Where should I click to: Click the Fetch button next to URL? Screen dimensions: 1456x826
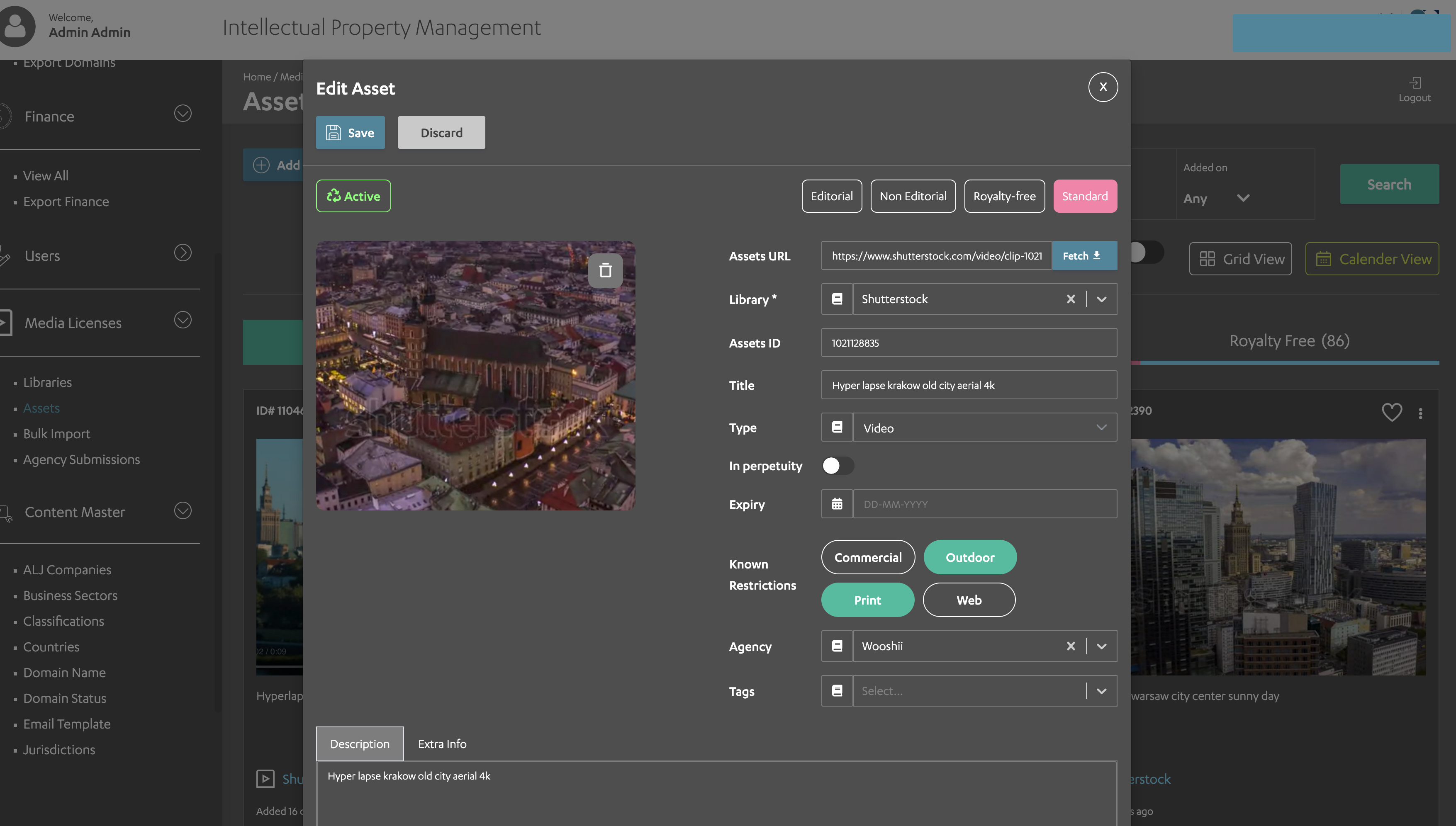coord(1083,256)
